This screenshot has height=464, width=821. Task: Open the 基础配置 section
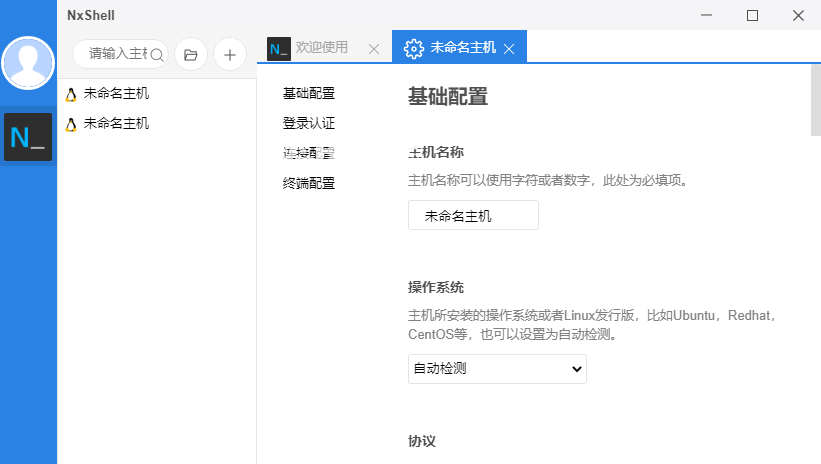pos(308,94)
